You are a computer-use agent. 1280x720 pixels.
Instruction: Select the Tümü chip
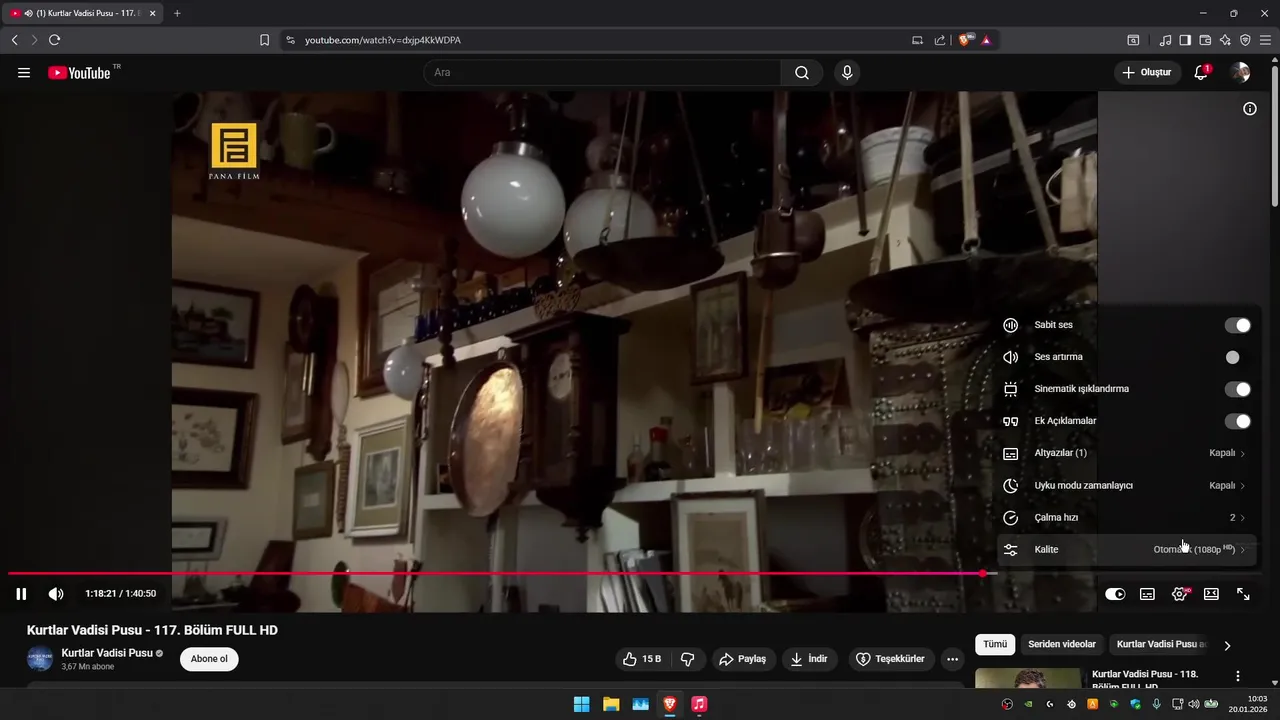point(995,645)
